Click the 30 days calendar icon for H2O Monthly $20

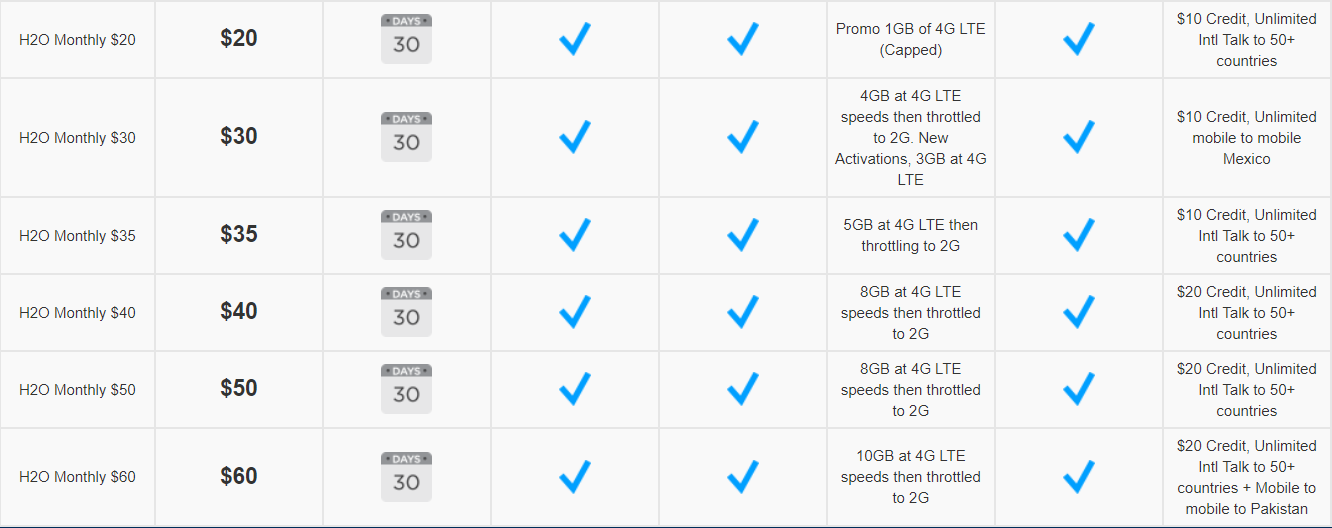[406, 39]
